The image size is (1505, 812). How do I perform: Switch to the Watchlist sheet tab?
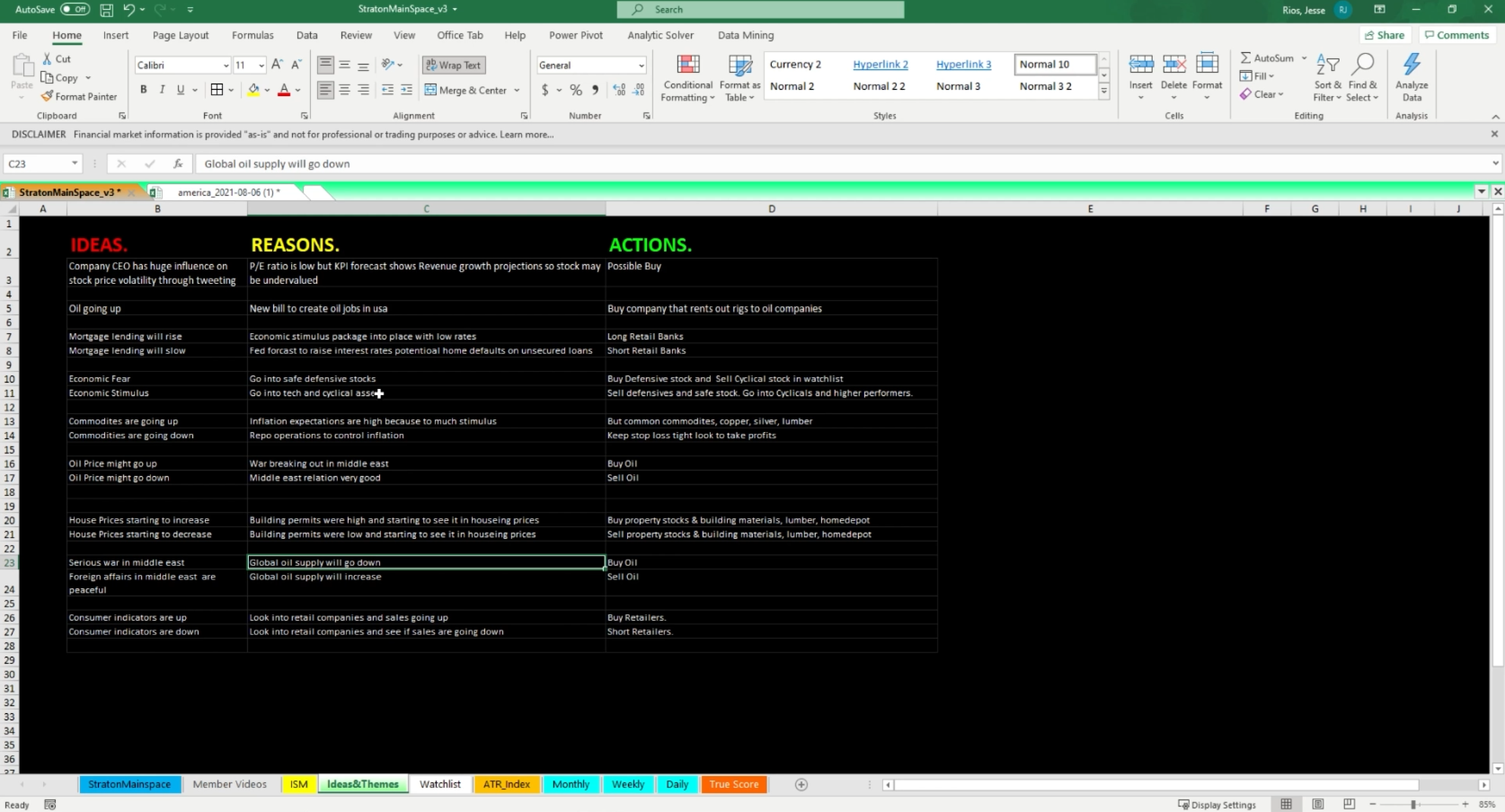tap(440, 784)
